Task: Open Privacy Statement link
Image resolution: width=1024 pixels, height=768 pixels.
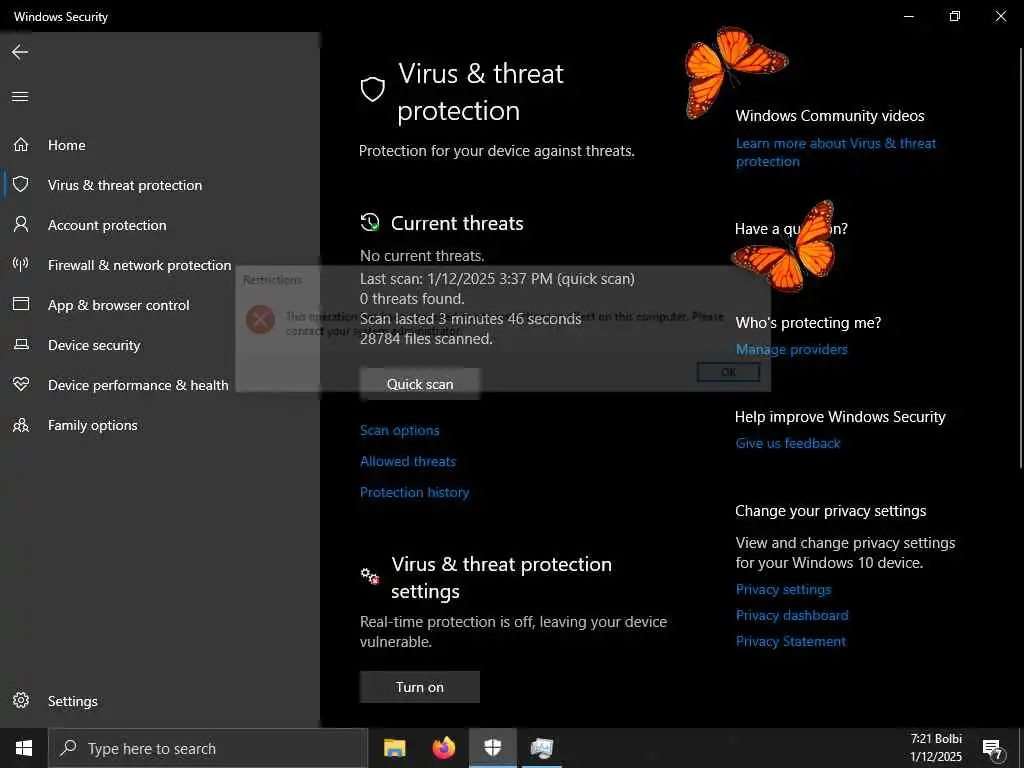Action: 790,641
